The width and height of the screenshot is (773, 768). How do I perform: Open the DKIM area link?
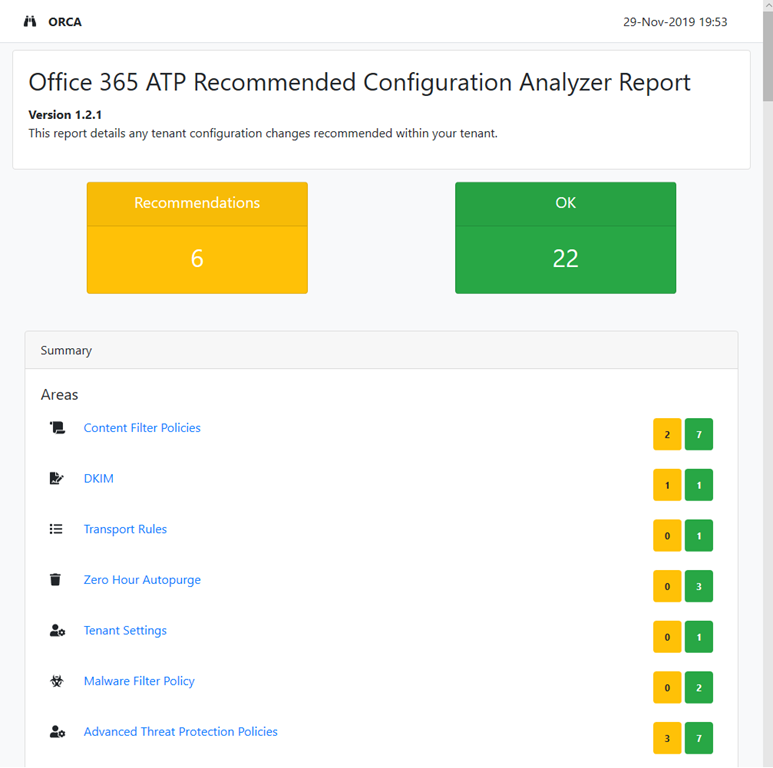point(99,479)
